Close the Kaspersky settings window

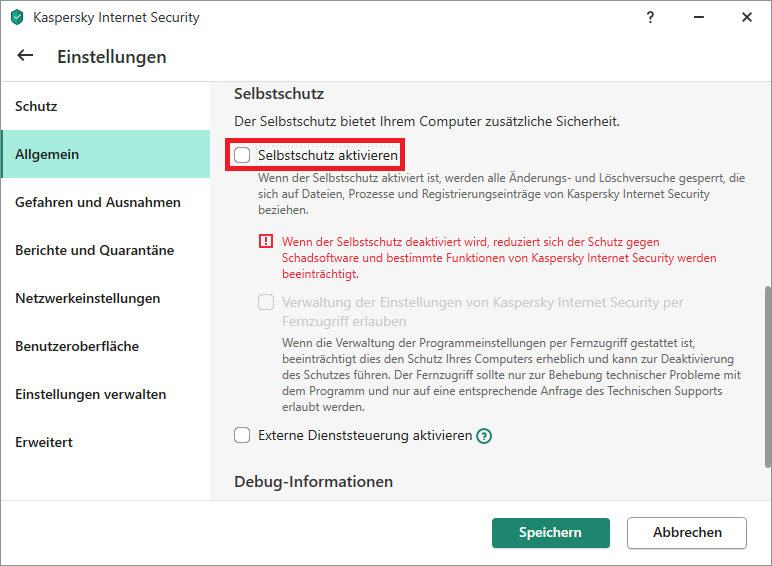click(x=747, y=17)
